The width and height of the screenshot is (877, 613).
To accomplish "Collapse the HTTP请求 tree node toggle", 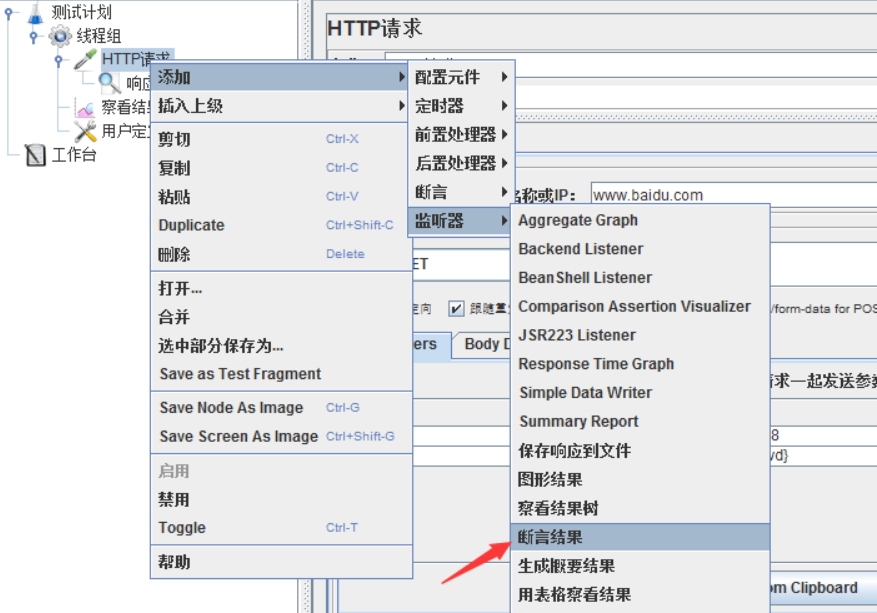I will (58, 59).
